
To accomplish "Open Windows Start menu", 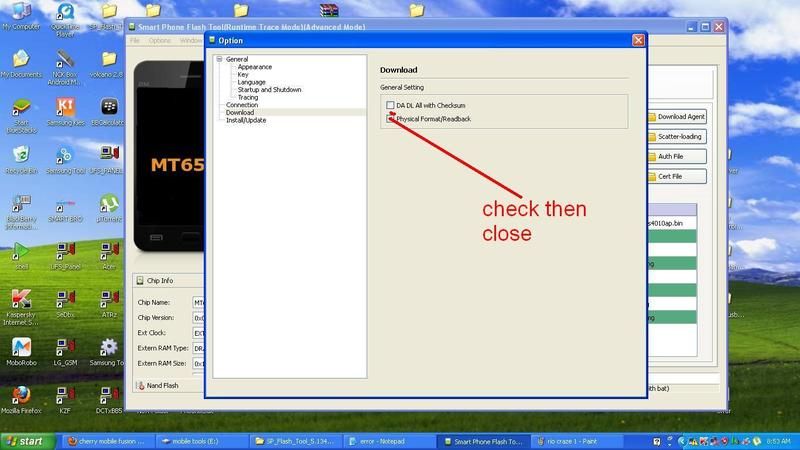I will coord(28,441).
